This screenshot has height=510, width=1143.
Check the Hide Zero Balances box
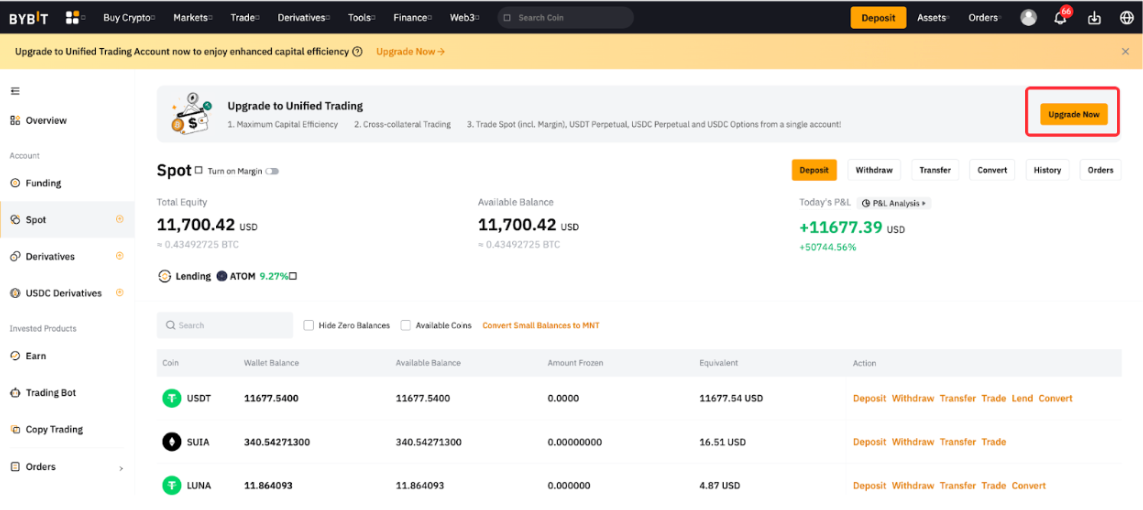click(x=309, y=325)
